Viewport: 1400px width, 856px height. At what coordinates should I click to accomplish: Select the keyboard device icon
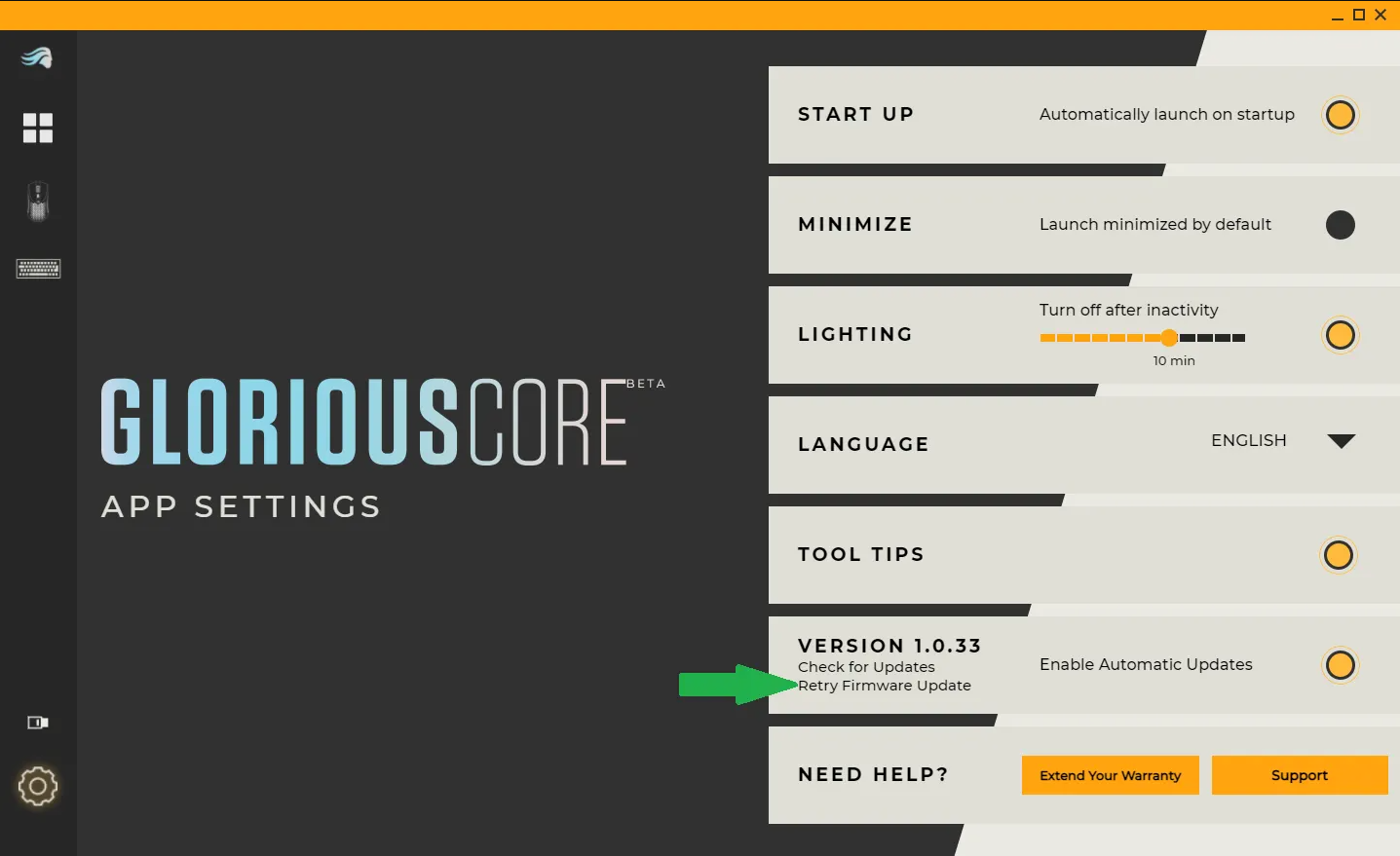[x=39, y=268]
